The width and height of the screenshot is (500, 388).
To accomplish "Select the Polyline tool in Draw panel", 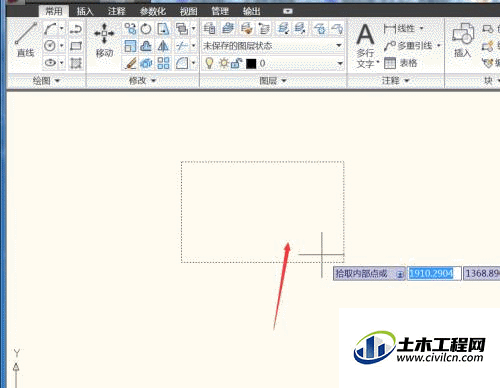I will 76,29.
